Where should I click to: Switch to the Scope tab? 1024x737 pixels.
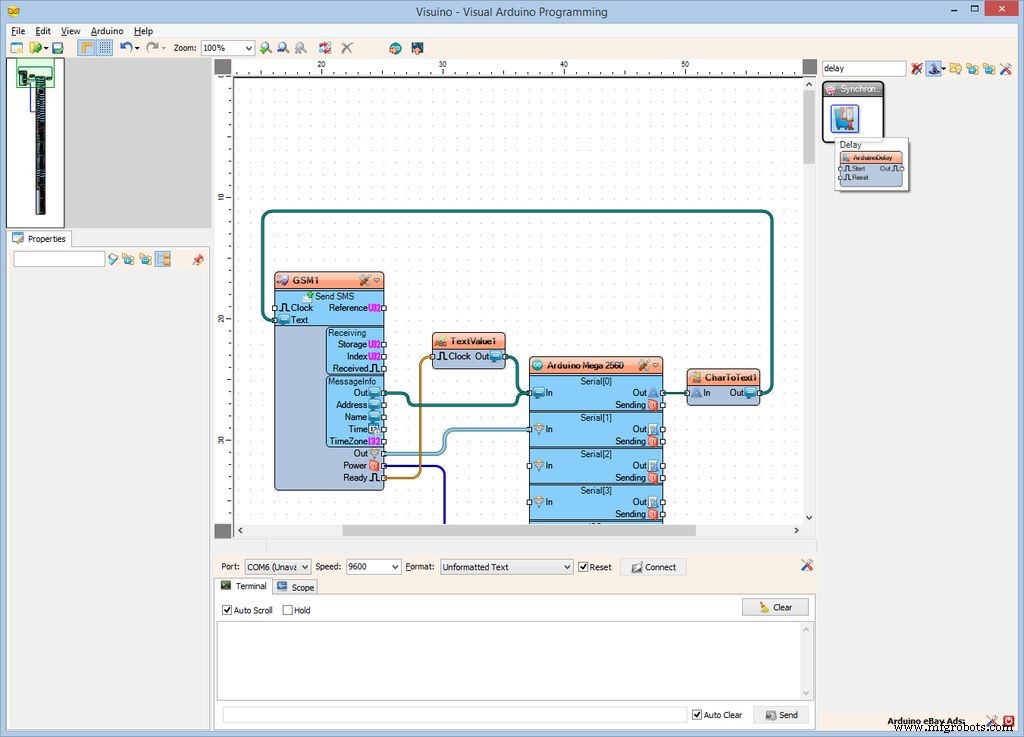tap(296, 587)
